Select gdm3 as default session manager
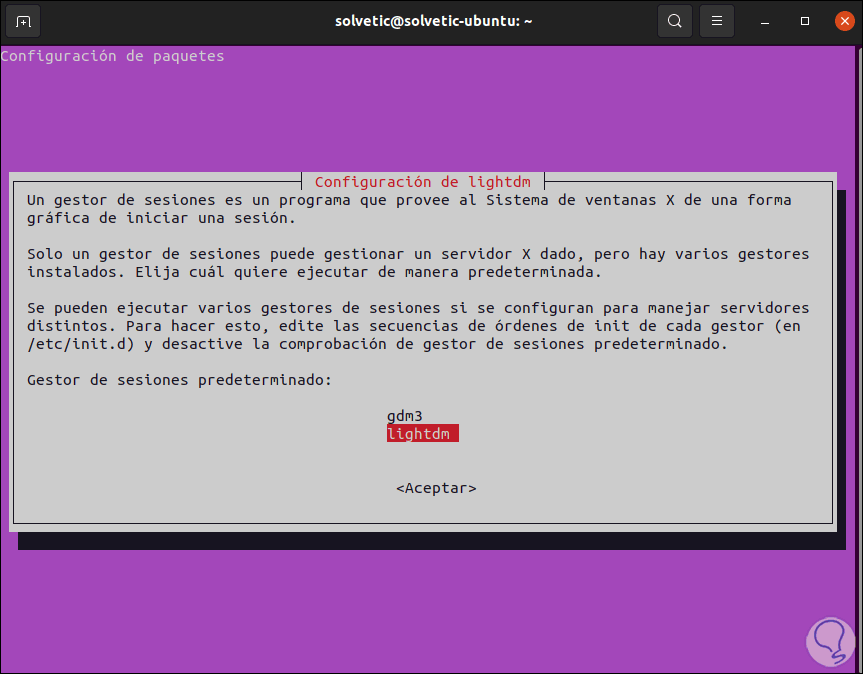Viewport: 863px width, 674px height. click(x=404, y=415)
